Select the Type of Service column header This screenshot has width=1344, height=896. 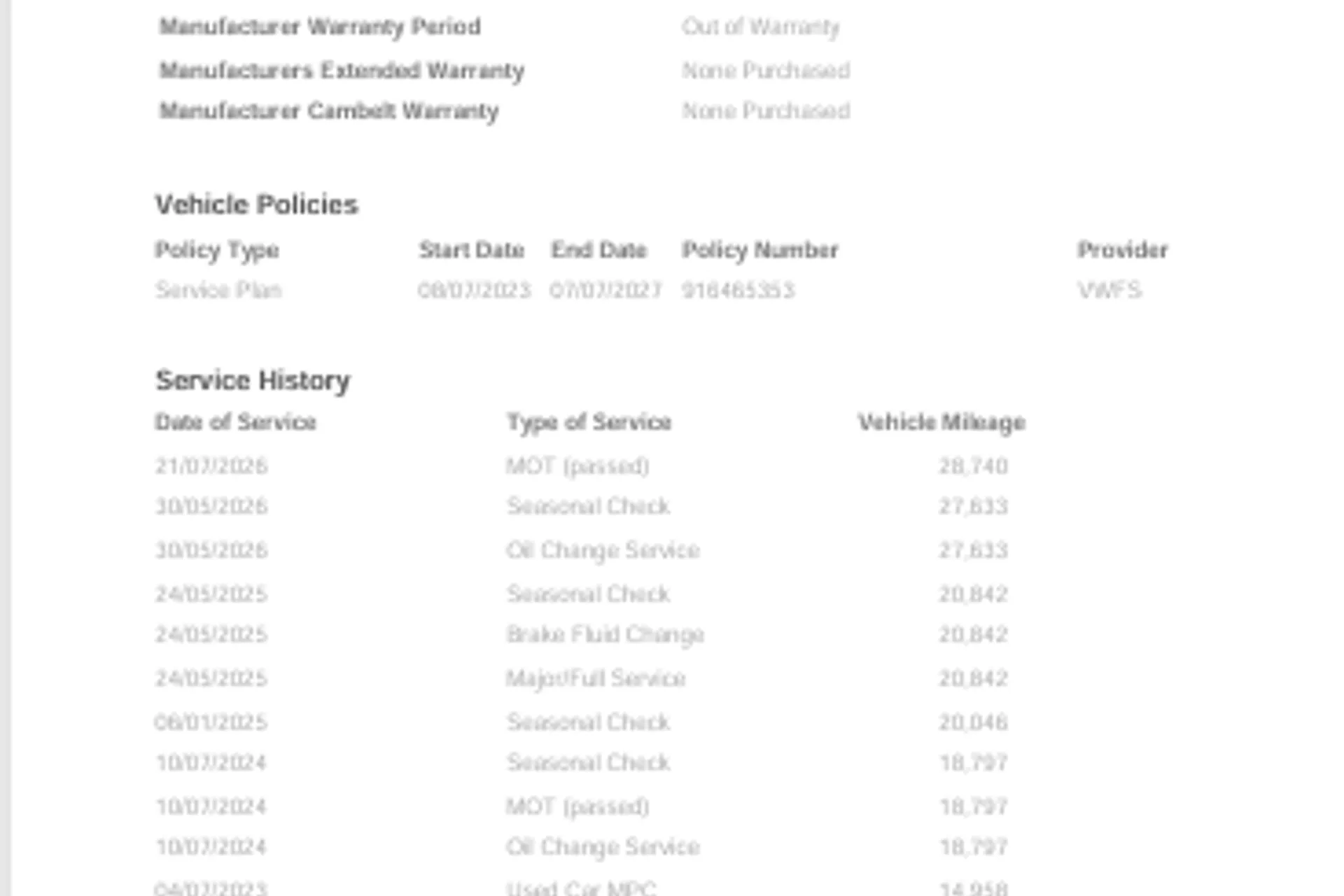pos(589,422)
